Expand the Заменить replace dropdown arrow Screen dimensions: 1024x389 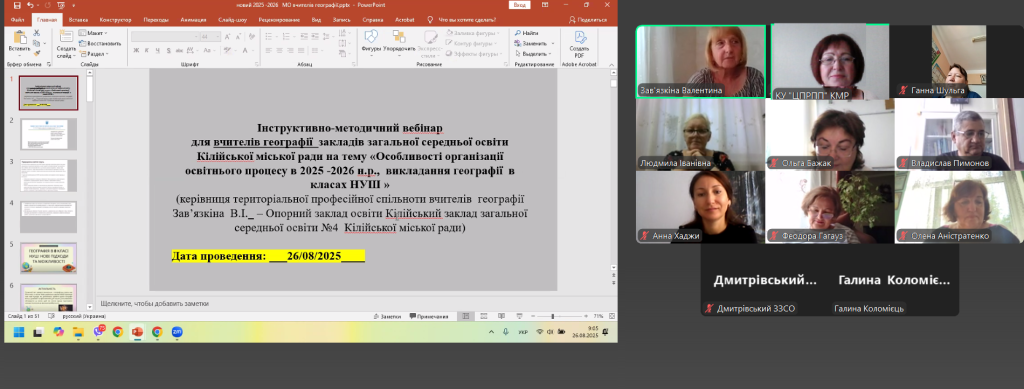tap(552, 43)
